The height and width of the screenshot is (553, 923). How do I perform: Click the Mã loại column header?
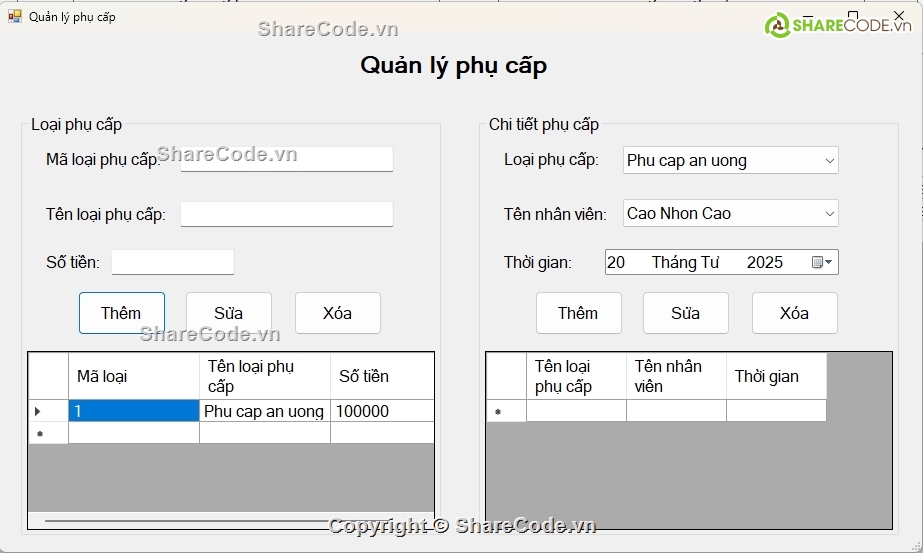tap(134, 376)
